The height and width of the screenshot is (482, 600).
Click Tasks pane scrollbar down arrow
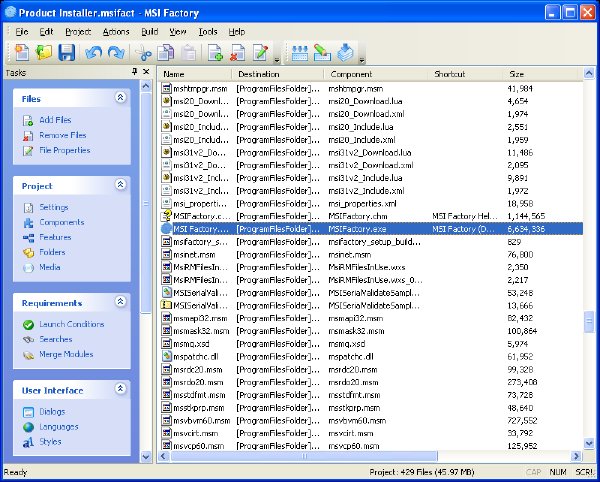(146, 456)
